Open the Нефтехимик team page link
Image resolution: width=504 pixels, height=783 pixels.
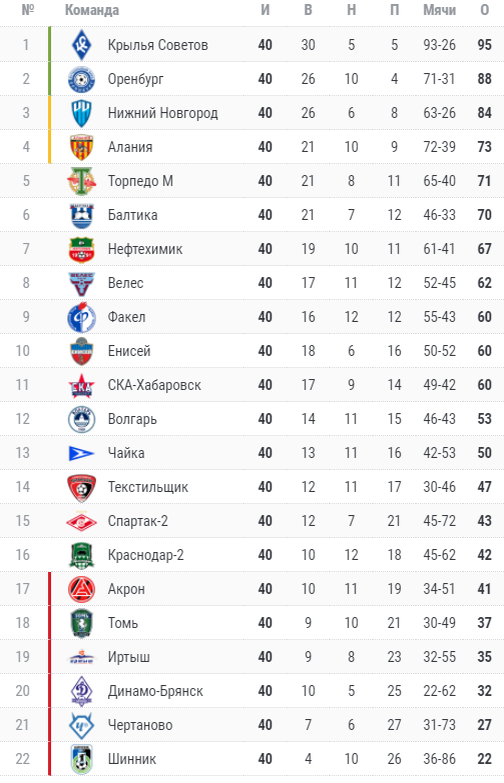pyautogui.click(x=145, y=249)
